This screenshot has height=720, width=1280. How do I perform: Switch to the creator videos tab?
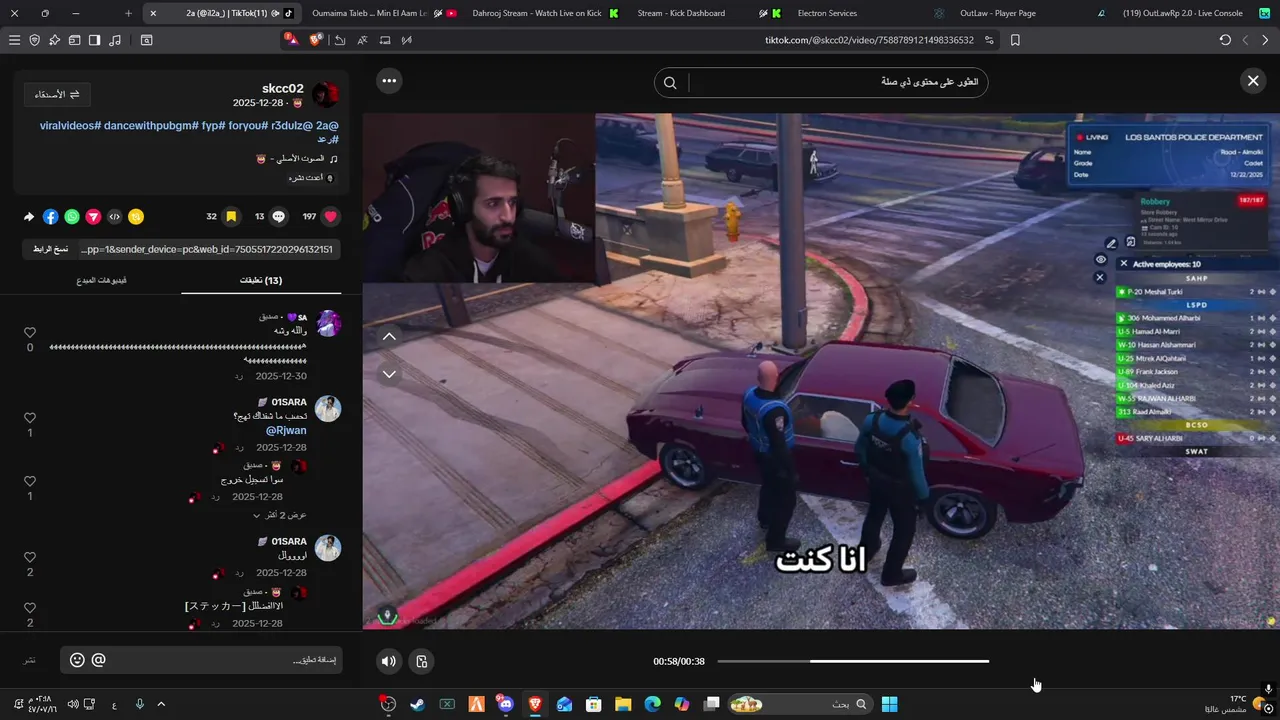click(102, 280)
